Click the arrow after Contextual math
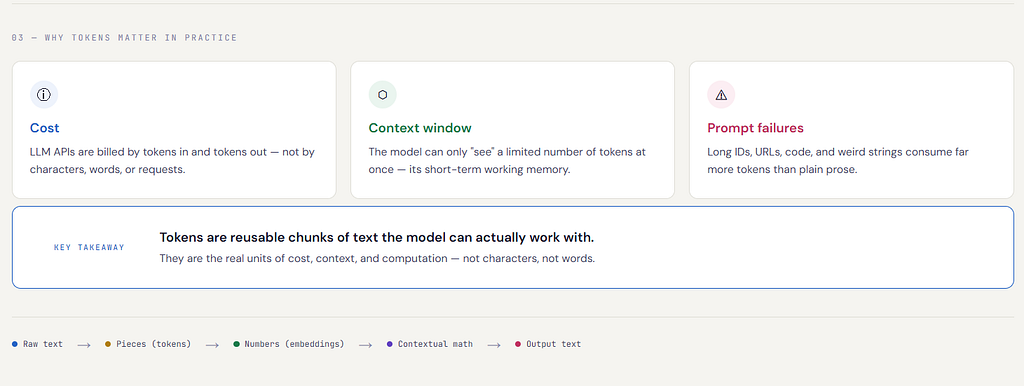Screen dimensions: 1024x386 [x=494, y=344]
